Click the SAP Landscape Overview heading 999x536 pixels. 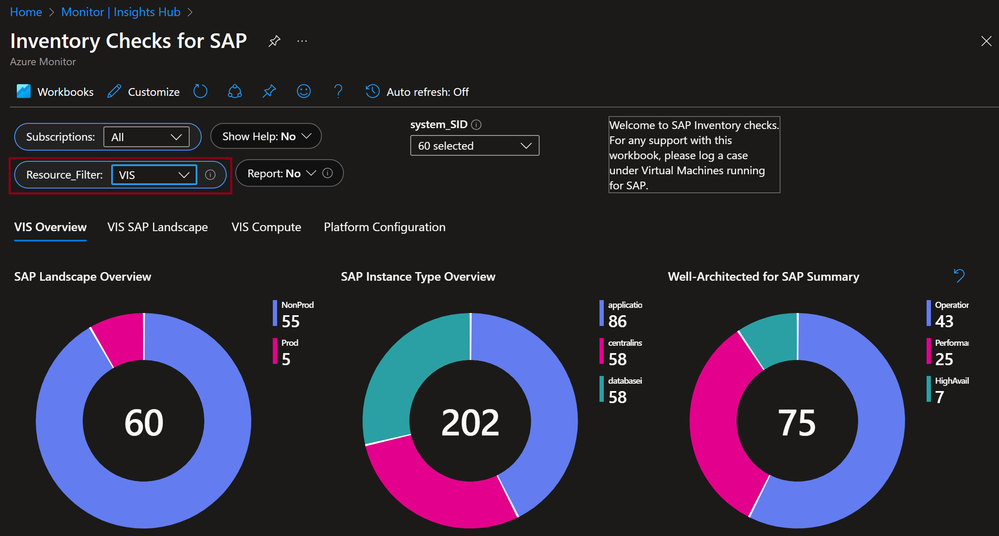click(83, 277)
